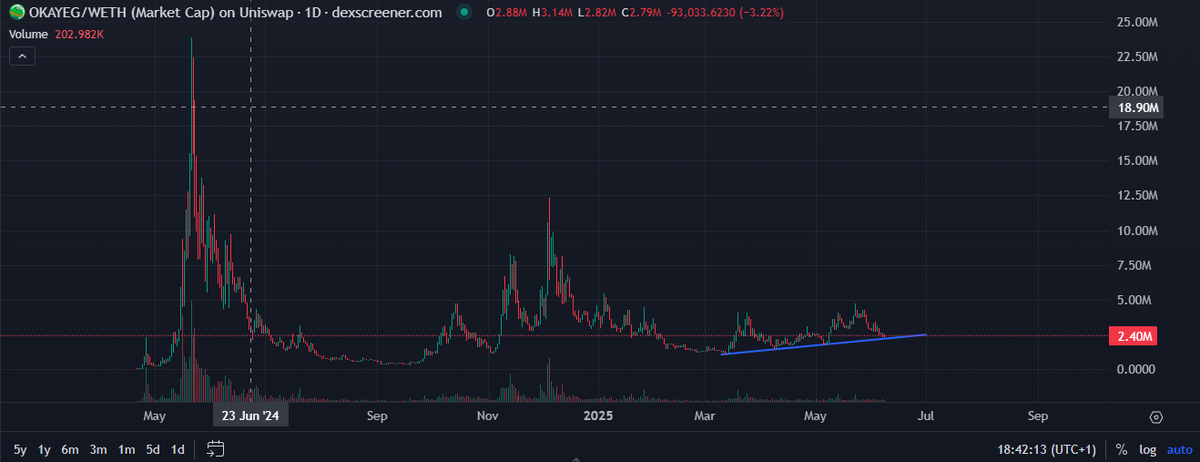Viewport: 1200px width, 462px height.
Task: Select the blue trendline drawing
Action: pyautogui.click(x=823, y=344)
